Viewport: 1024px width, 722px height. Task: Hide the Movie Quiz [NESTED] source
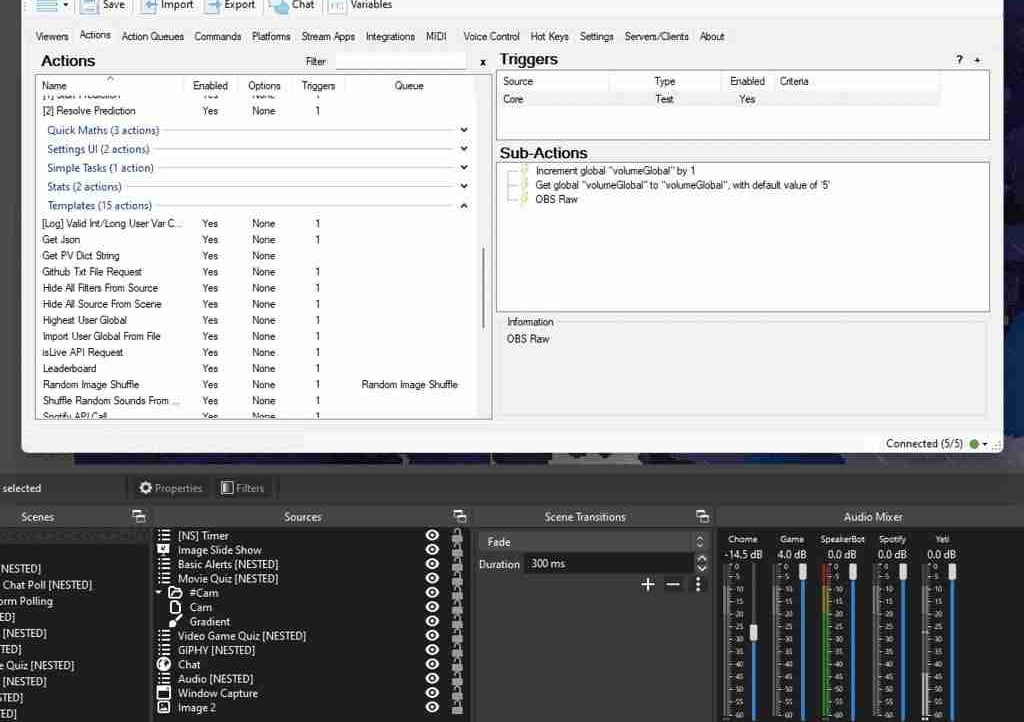432,578
